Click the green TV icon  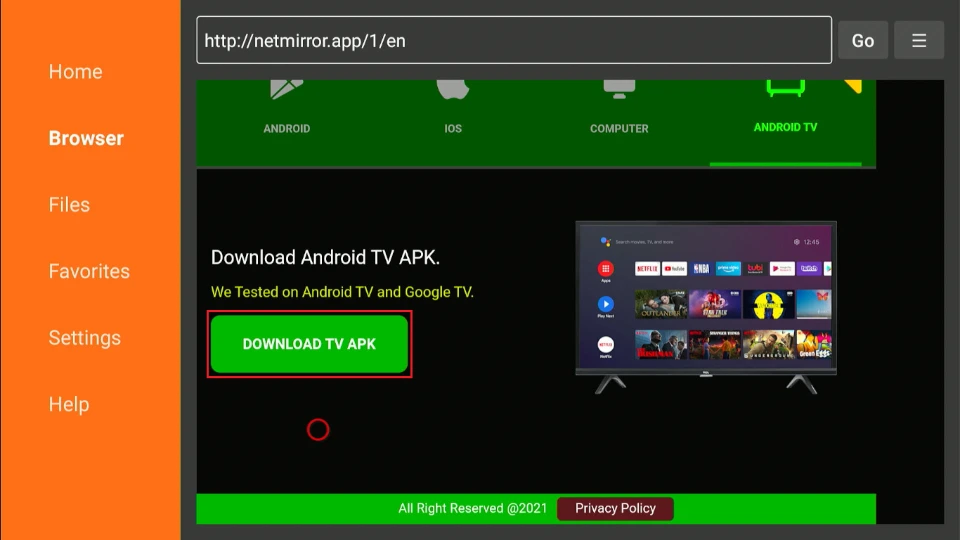click(786, 89)
